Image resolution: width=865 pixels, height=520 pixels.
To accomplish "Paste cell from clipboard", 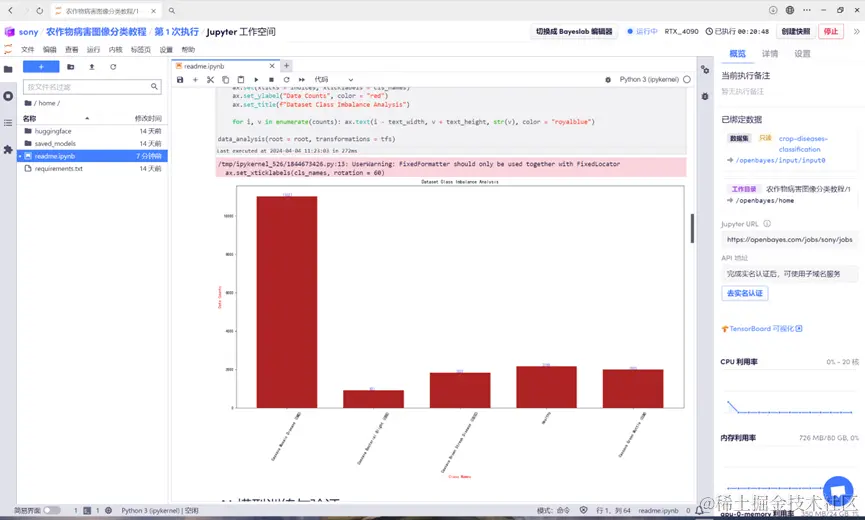I will point(241,80).
